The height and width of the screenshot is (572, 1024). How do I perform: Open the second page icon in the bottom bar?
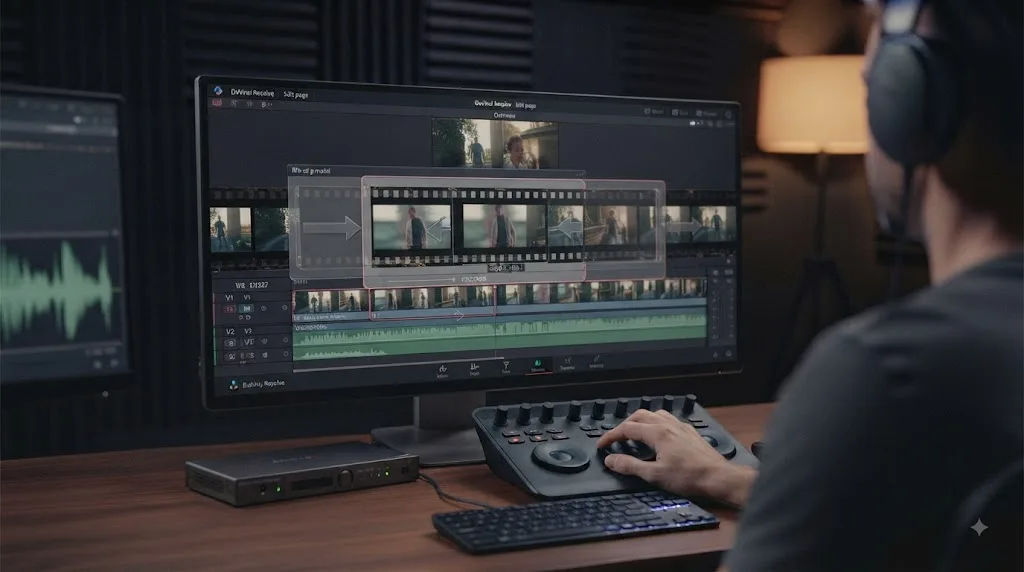[474, 370]
